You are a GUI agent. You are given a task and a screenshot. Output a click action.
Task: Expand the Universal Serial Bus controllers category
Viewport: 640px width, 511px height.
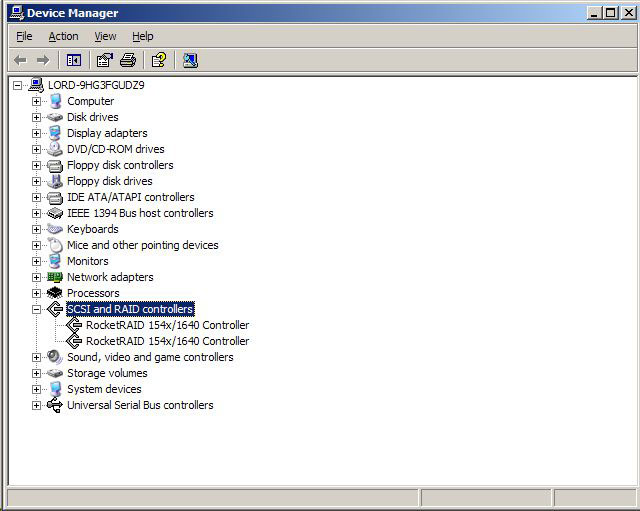[x=36, y=405]
